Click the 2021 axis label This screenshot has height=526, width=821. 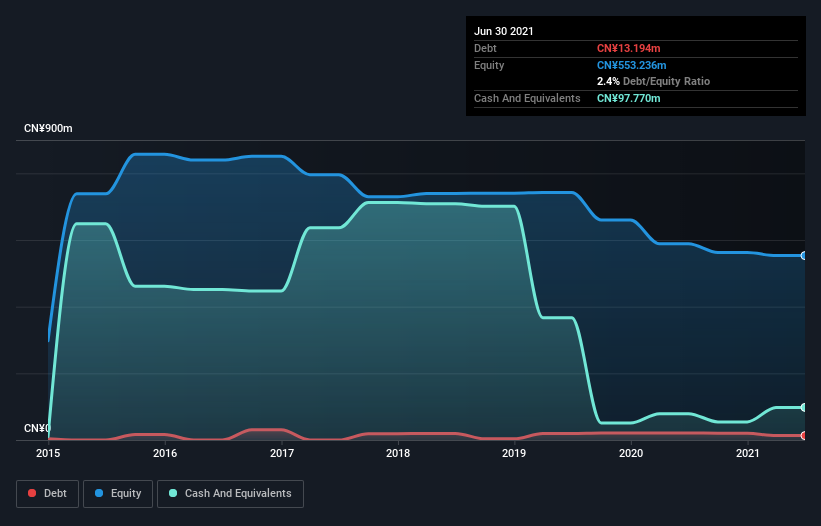click(x=748, y=453)
